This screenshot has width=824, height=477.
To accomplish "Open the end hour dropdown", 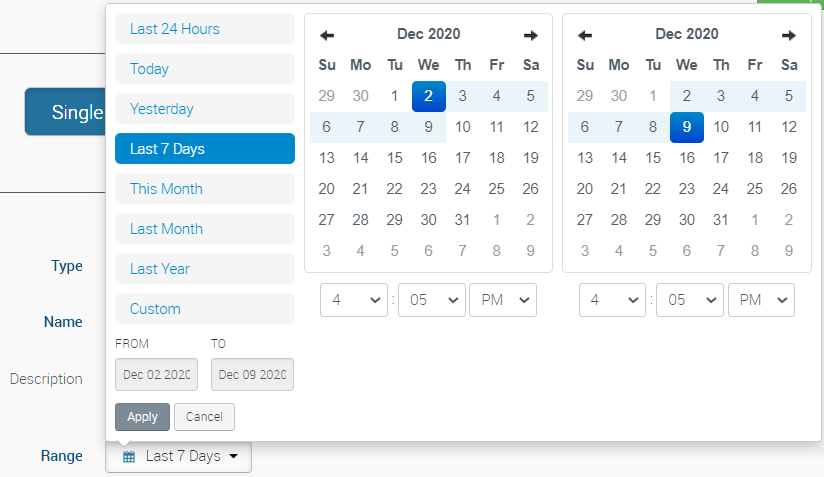I will click(x=612, y=300).
